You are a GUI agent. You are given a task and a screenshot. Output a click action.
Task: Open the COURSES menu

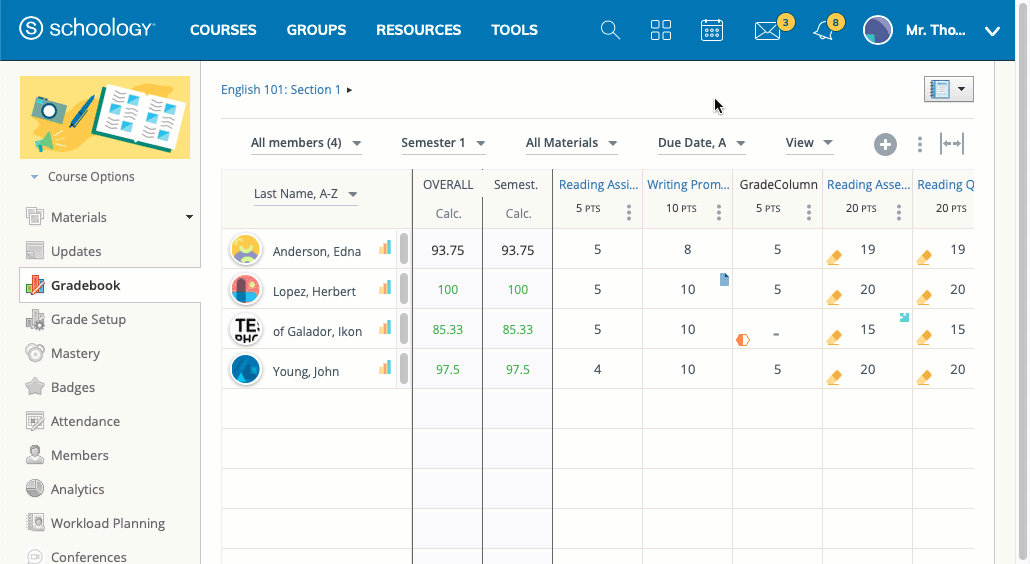[x=223, y=30]
